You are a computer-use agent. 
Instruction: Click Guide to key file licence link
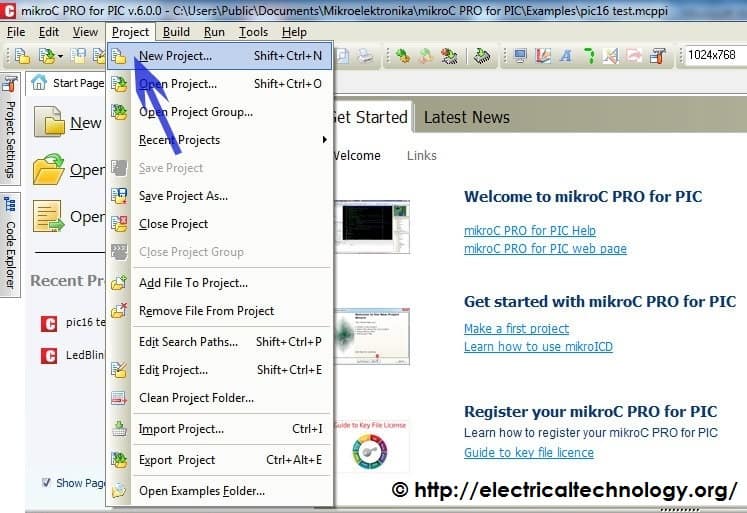coord(529,453)
